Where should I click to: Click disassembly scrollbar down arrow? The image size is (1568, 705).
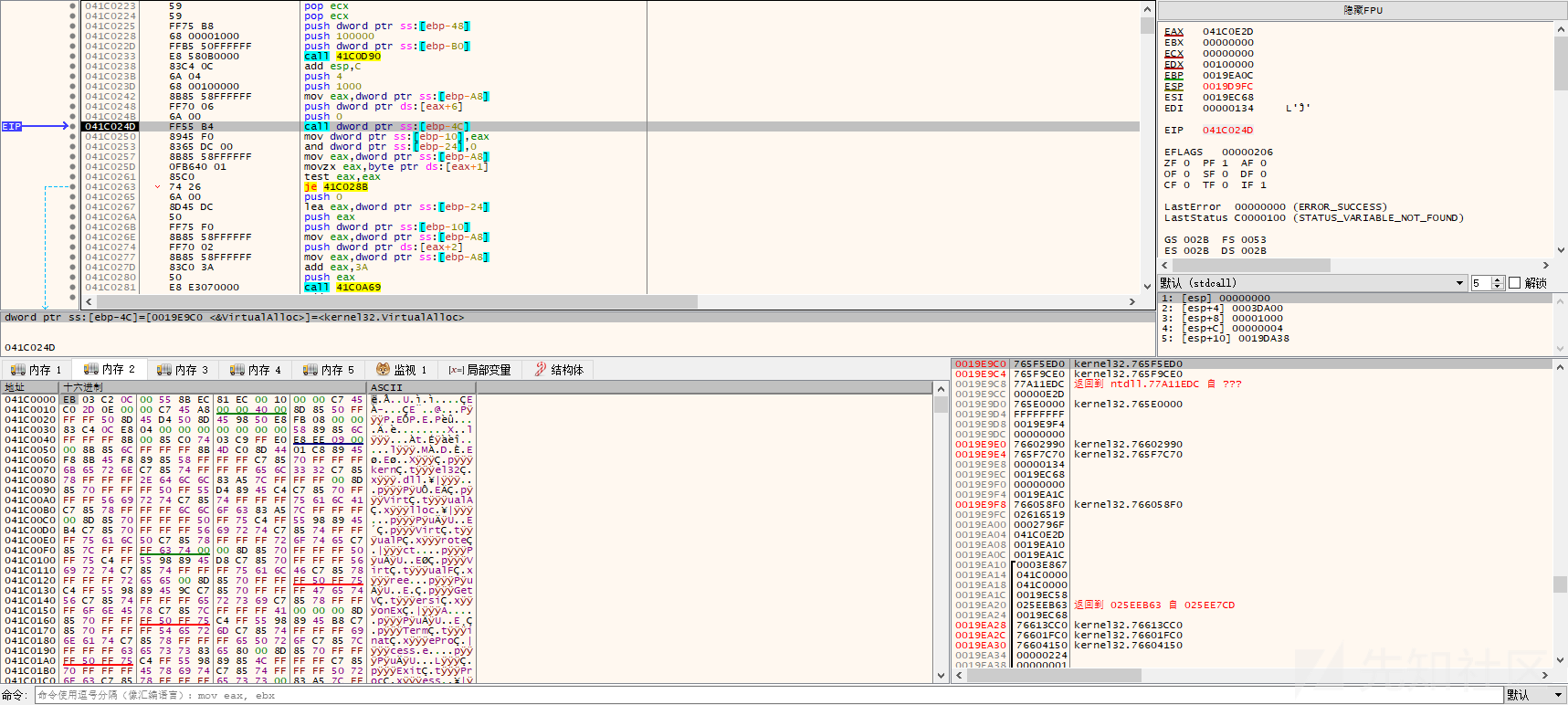(x=1148, y=286)
